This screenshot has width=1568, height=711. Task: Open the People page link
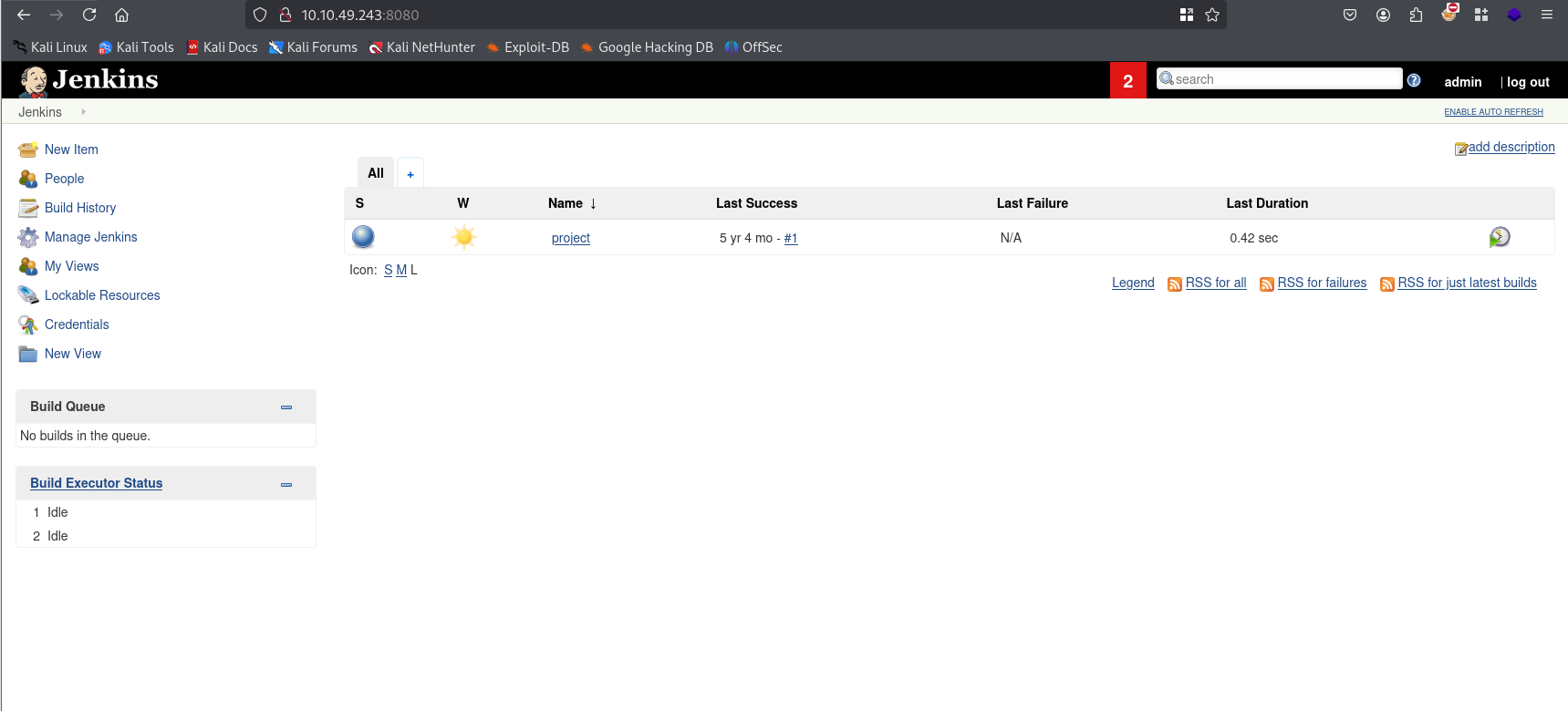pos(64,179)
